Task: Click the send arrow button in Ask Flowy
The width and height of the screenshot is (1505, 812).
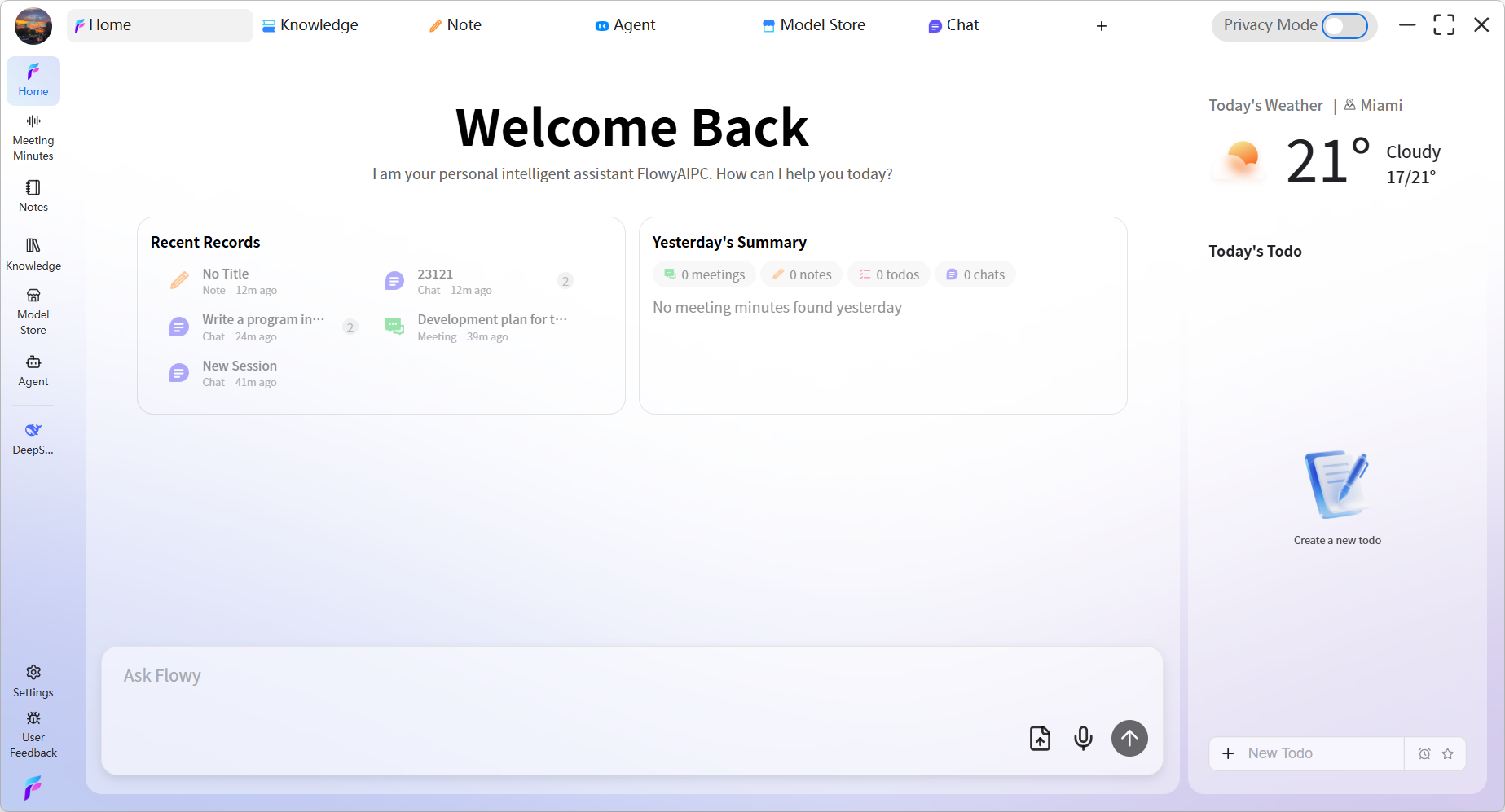Action: point(1129,738)
